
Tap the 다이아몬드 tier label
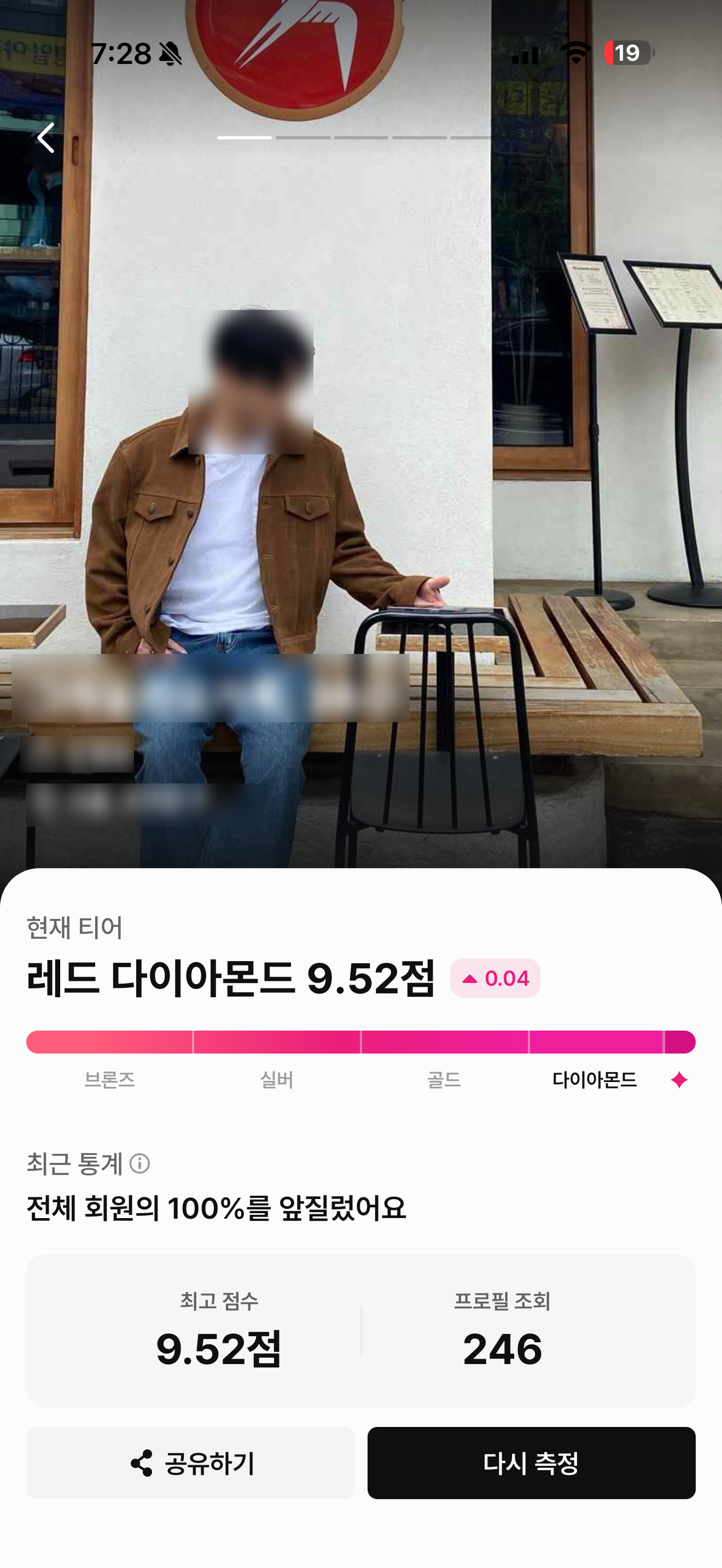click(595, 1080)
